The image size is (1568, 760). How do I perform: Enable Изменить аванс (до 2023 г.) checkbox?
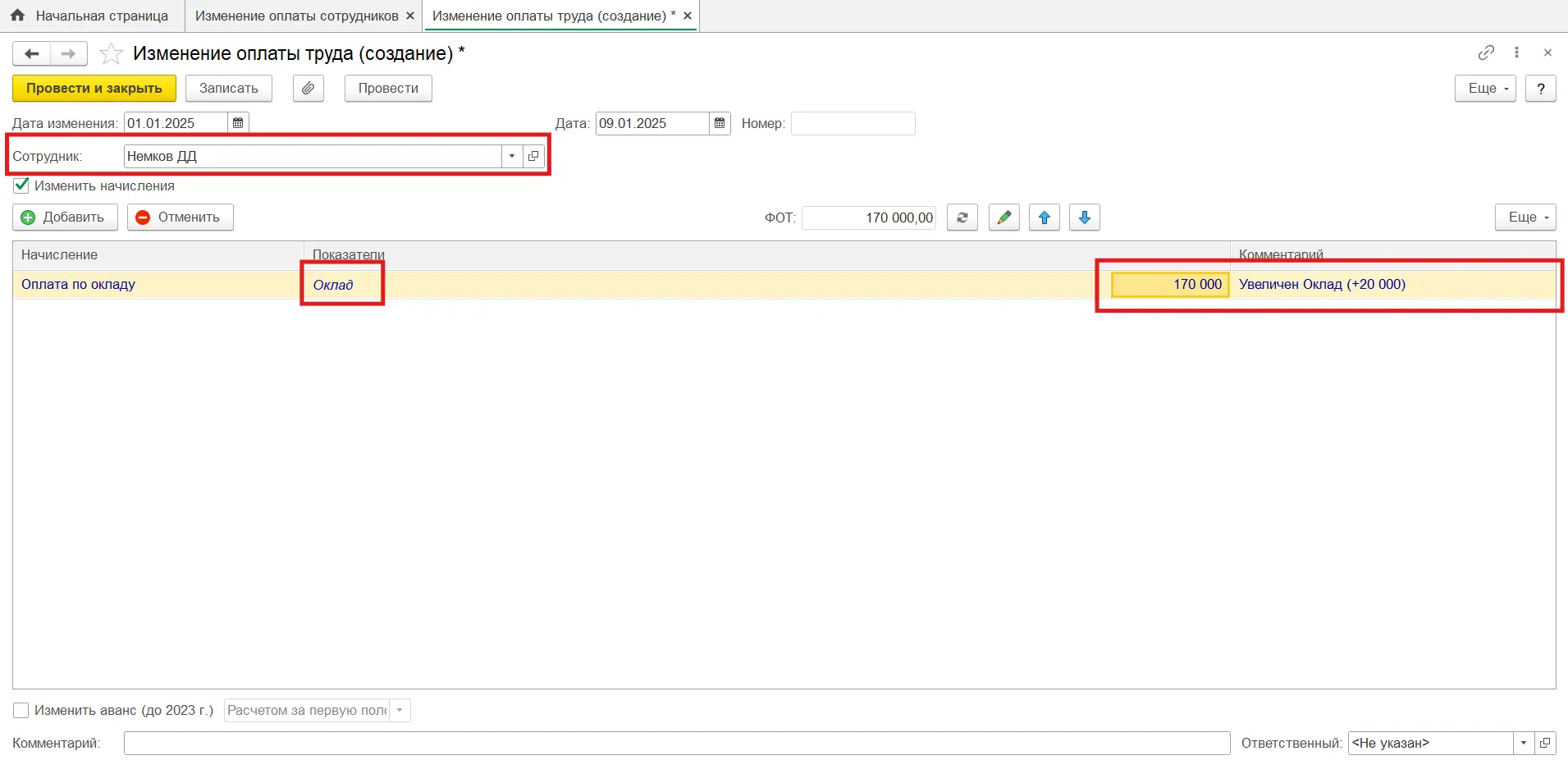[21, 710]
